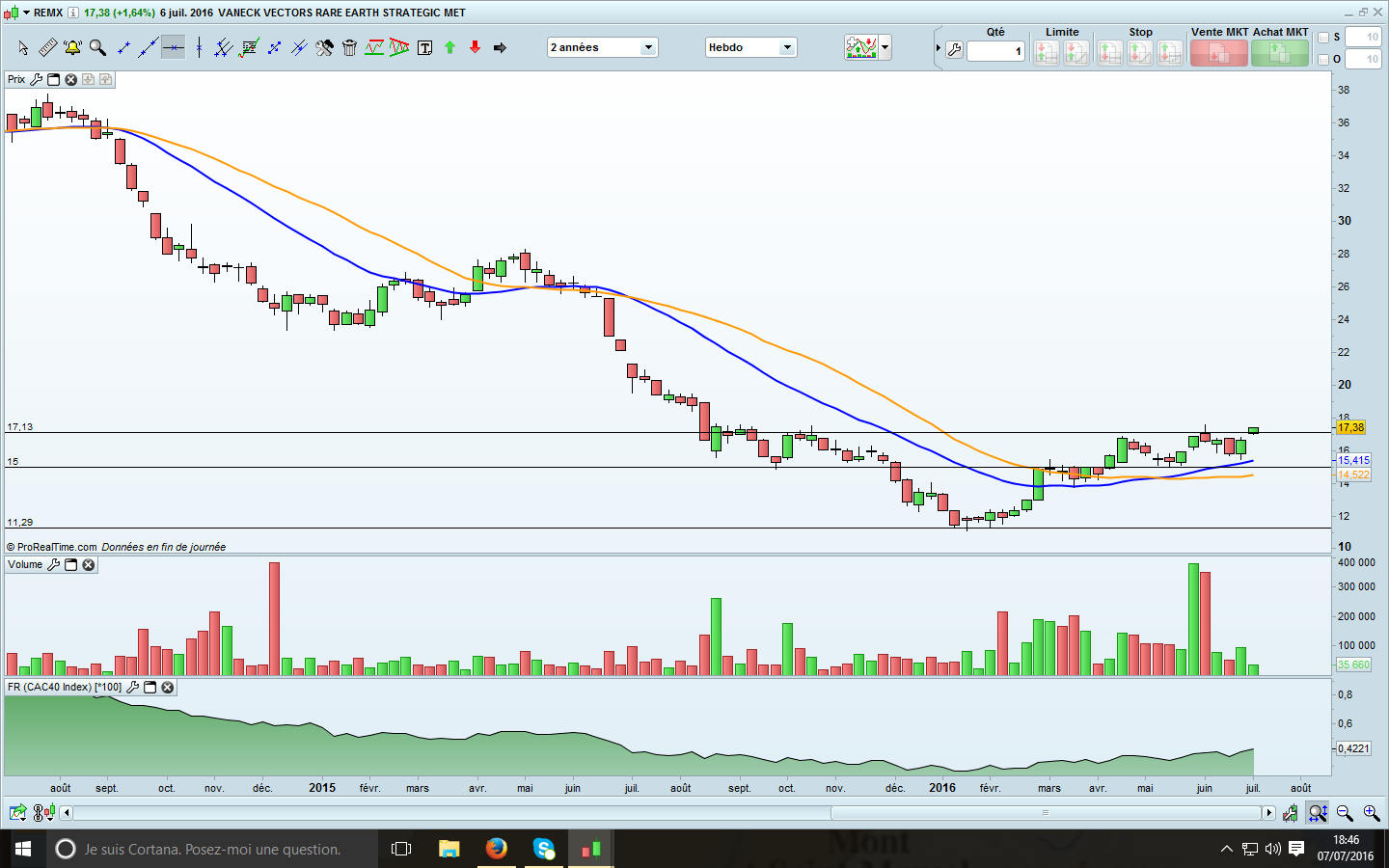Click zoom-in magnifier at bottom right
The height and width of the screenshot is (868, 1389).
(x=1371, y=813)
